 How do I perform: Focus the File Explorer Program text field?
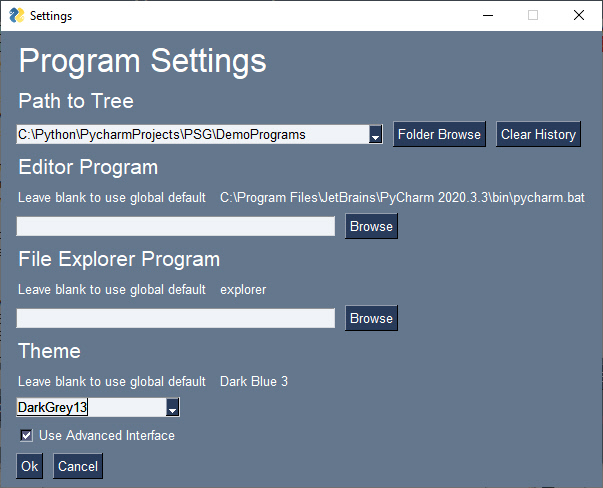[175, 319]
